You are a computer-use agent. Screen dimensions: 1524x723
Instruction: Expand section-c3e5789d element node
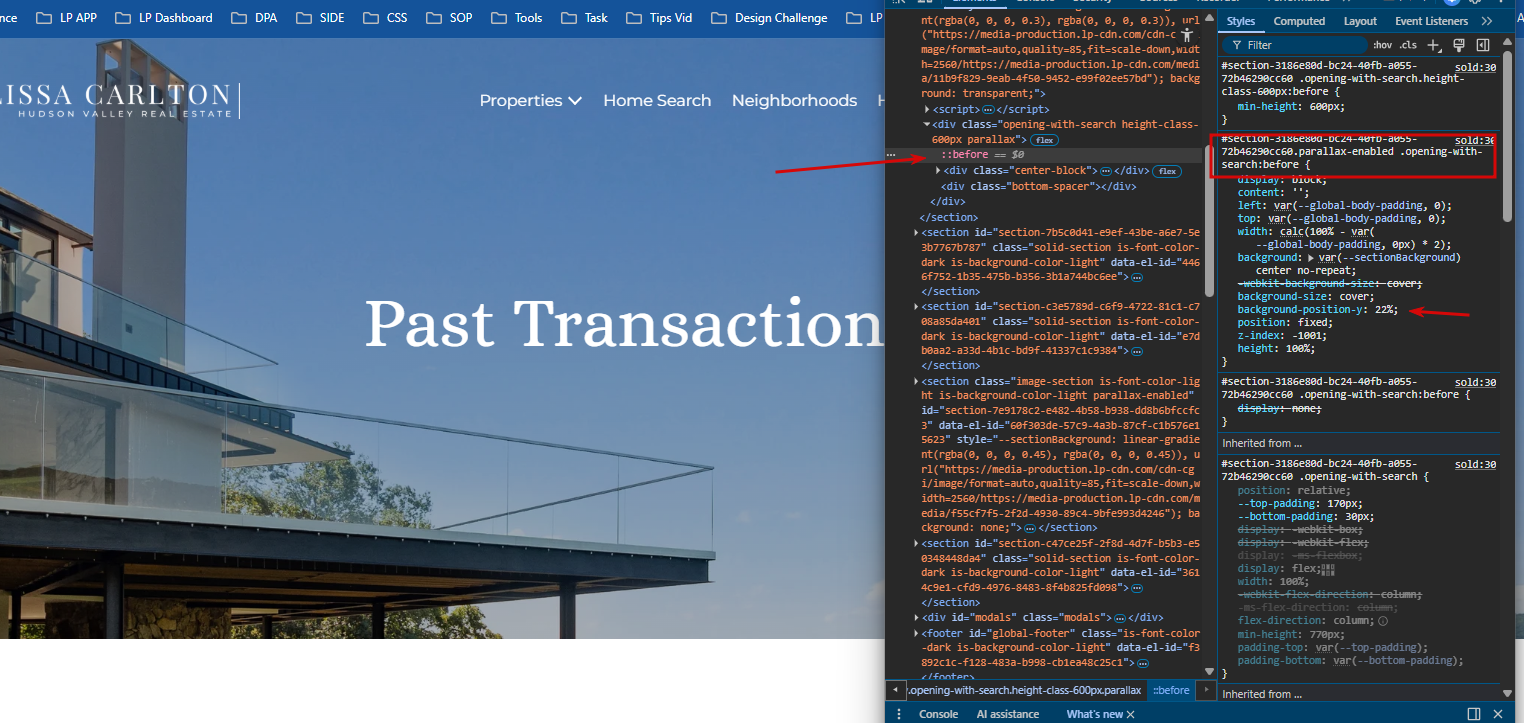pos(917,307)
